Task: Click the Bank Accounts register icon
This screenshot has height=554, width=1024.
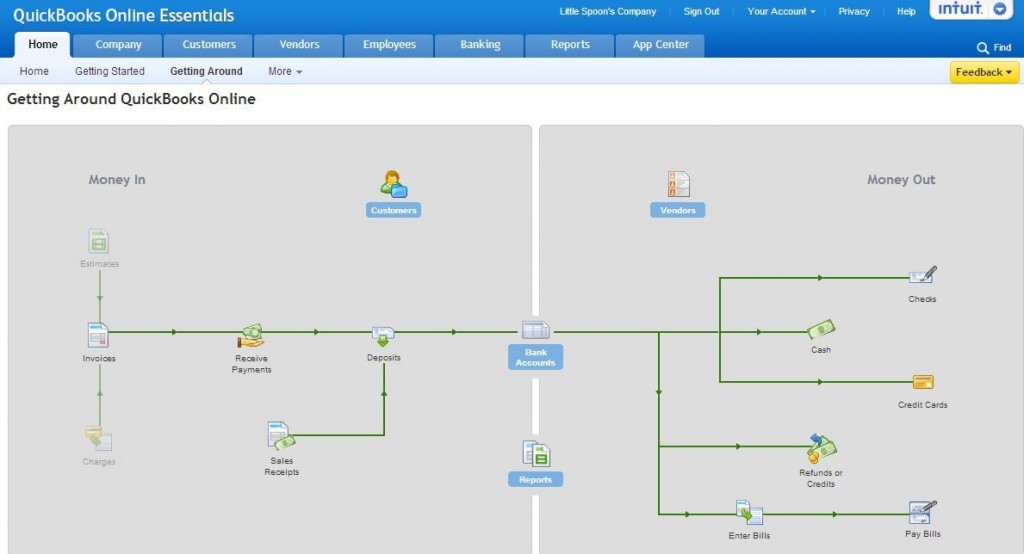Action: (x=536, y=330)
